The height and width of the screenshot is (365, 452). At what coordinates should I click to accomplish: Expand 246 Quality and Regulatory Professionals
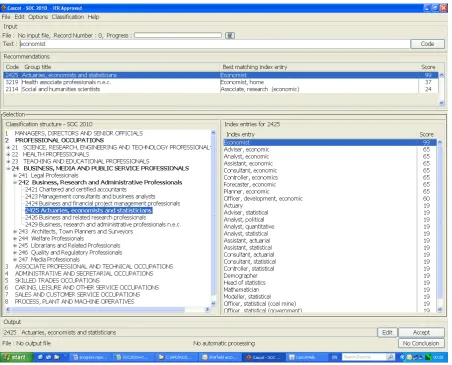coord(15,252)
